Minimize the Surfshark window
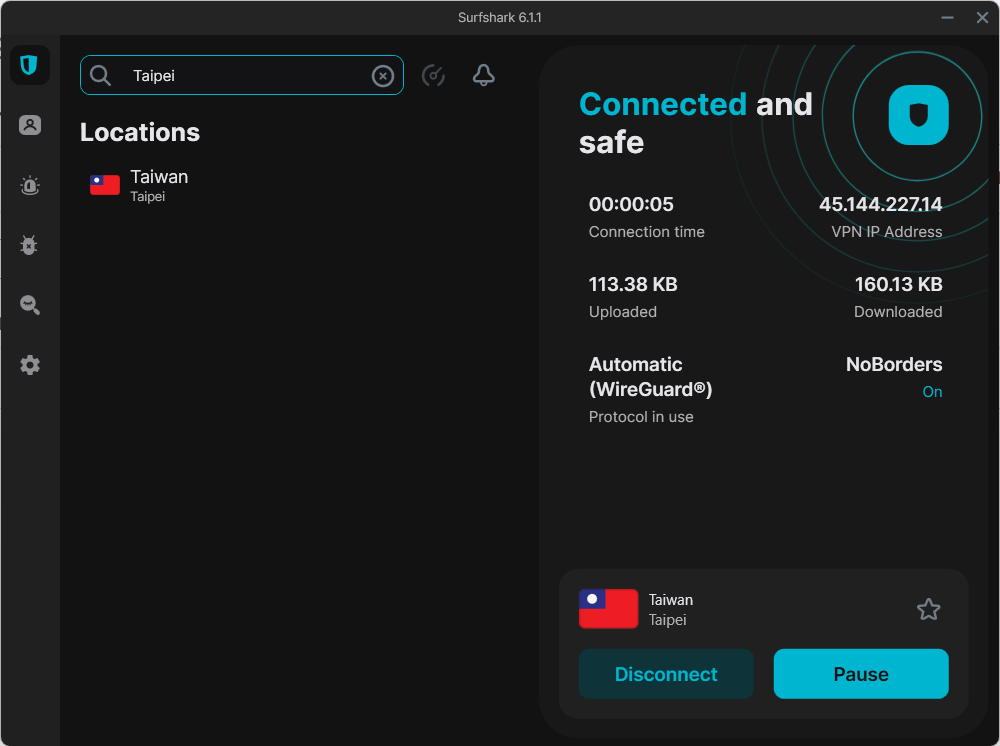The width and height of the screenshot is (1000, 746). 948,17
